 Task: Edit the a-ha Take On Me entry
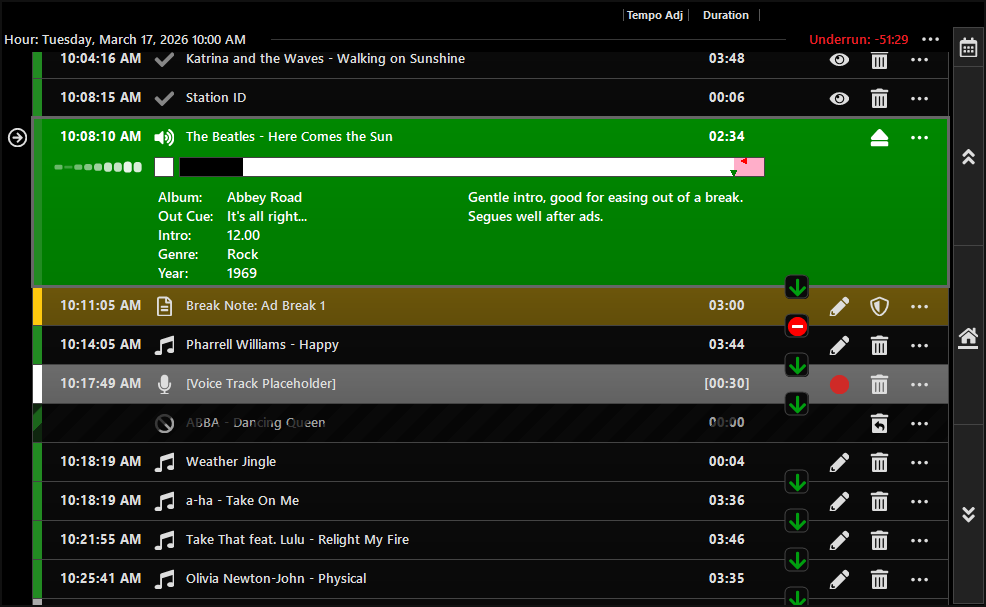point(839,501)
